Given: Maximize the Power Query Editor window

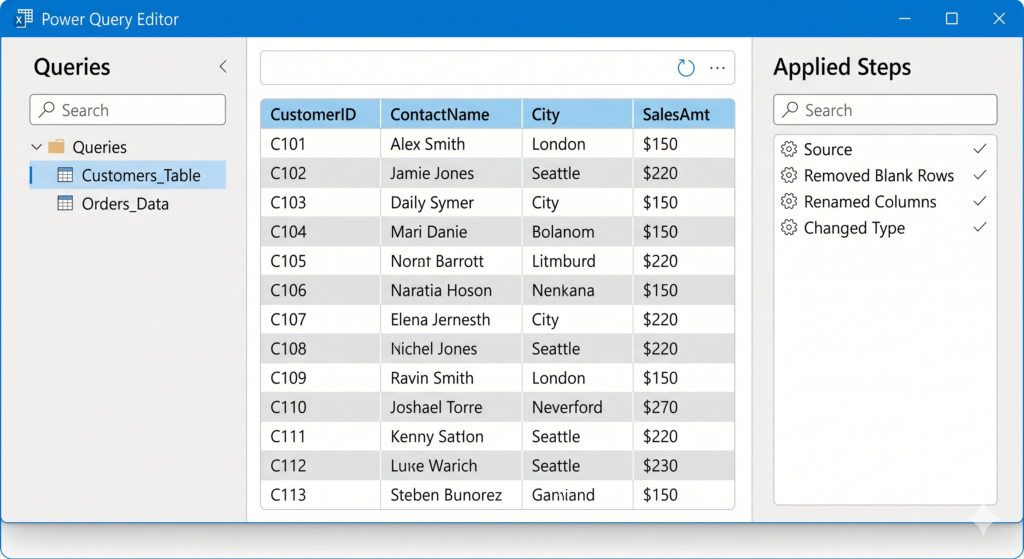Looking at the screenshot, I should point(952,18).
